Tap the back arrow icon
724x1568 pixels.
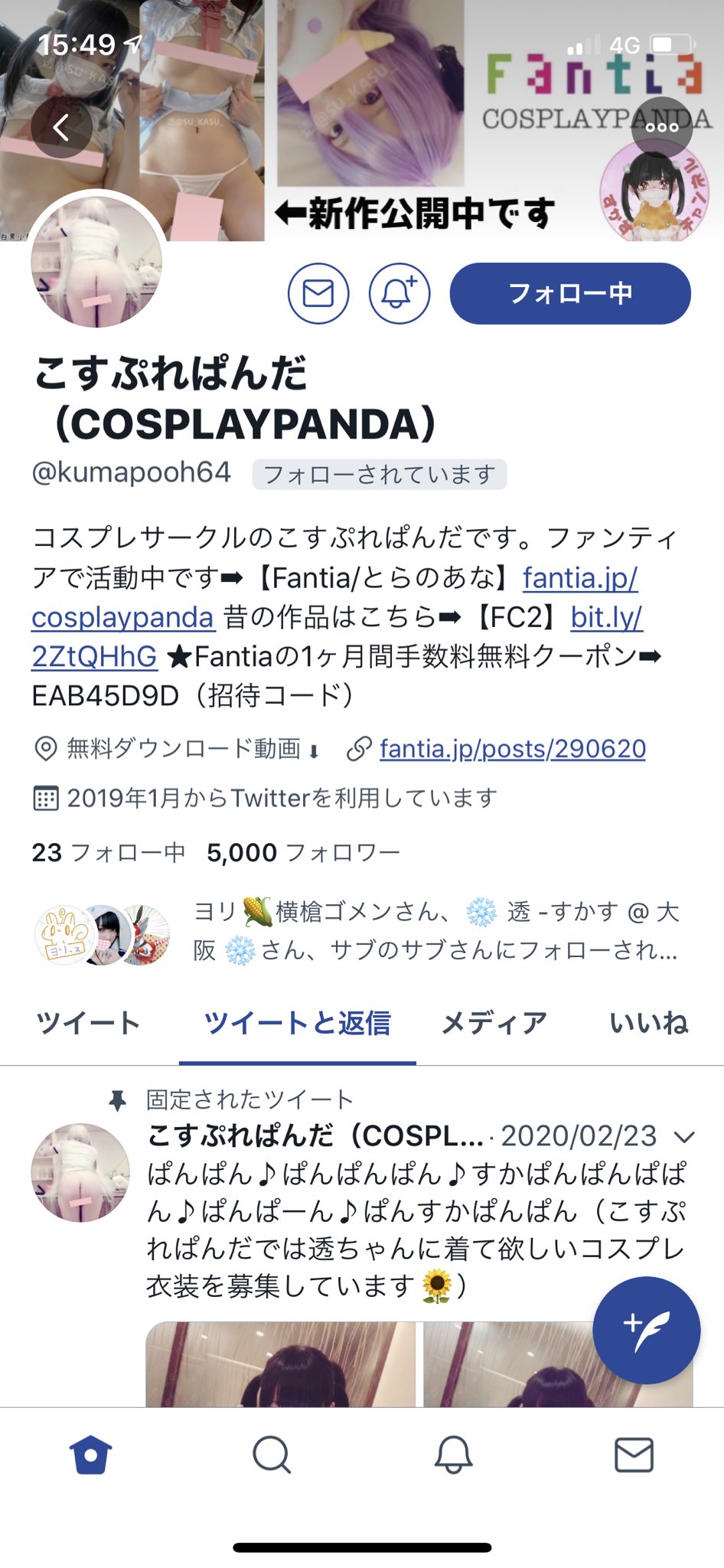click(61, 127)
